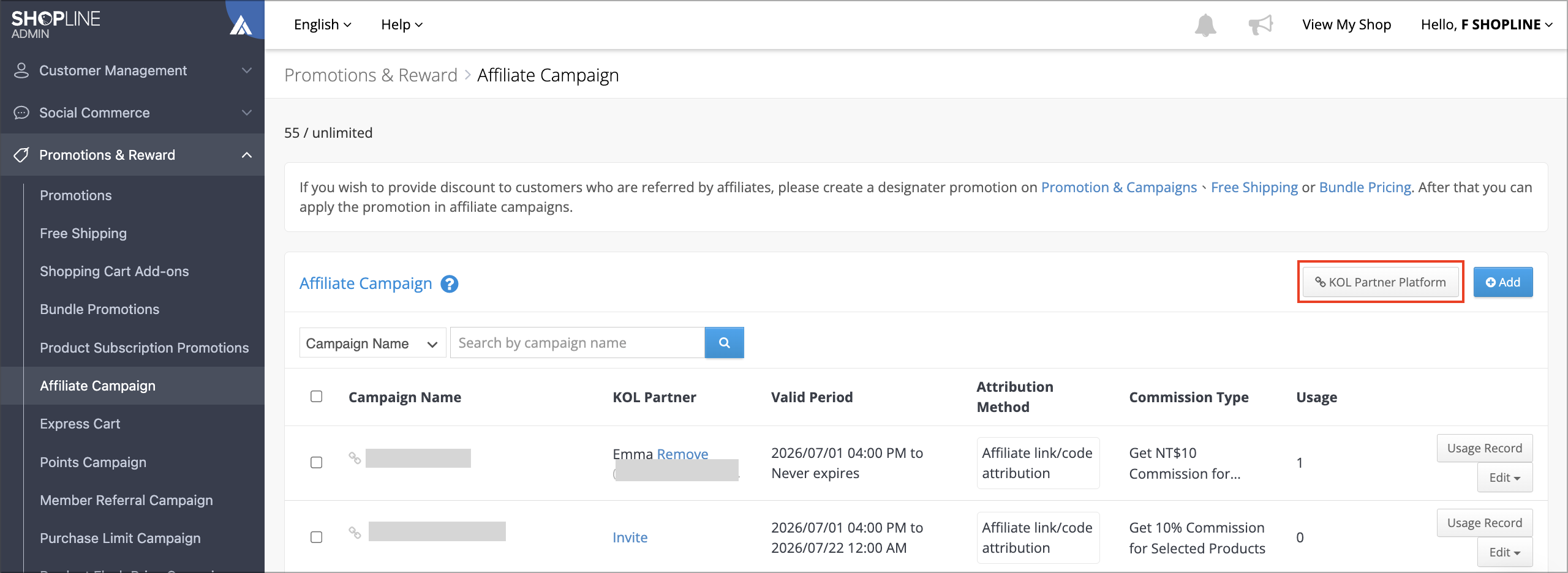
Task: Open Purchase Limit Campaign menu item
Action: coord(121,538)
